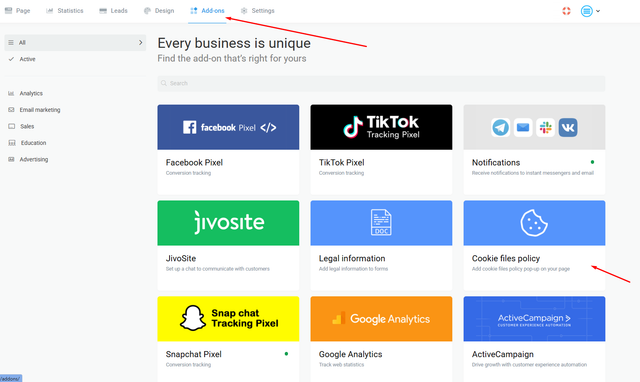
Task: Click the Facebook "f" logo icon
Action: [189, 127]
